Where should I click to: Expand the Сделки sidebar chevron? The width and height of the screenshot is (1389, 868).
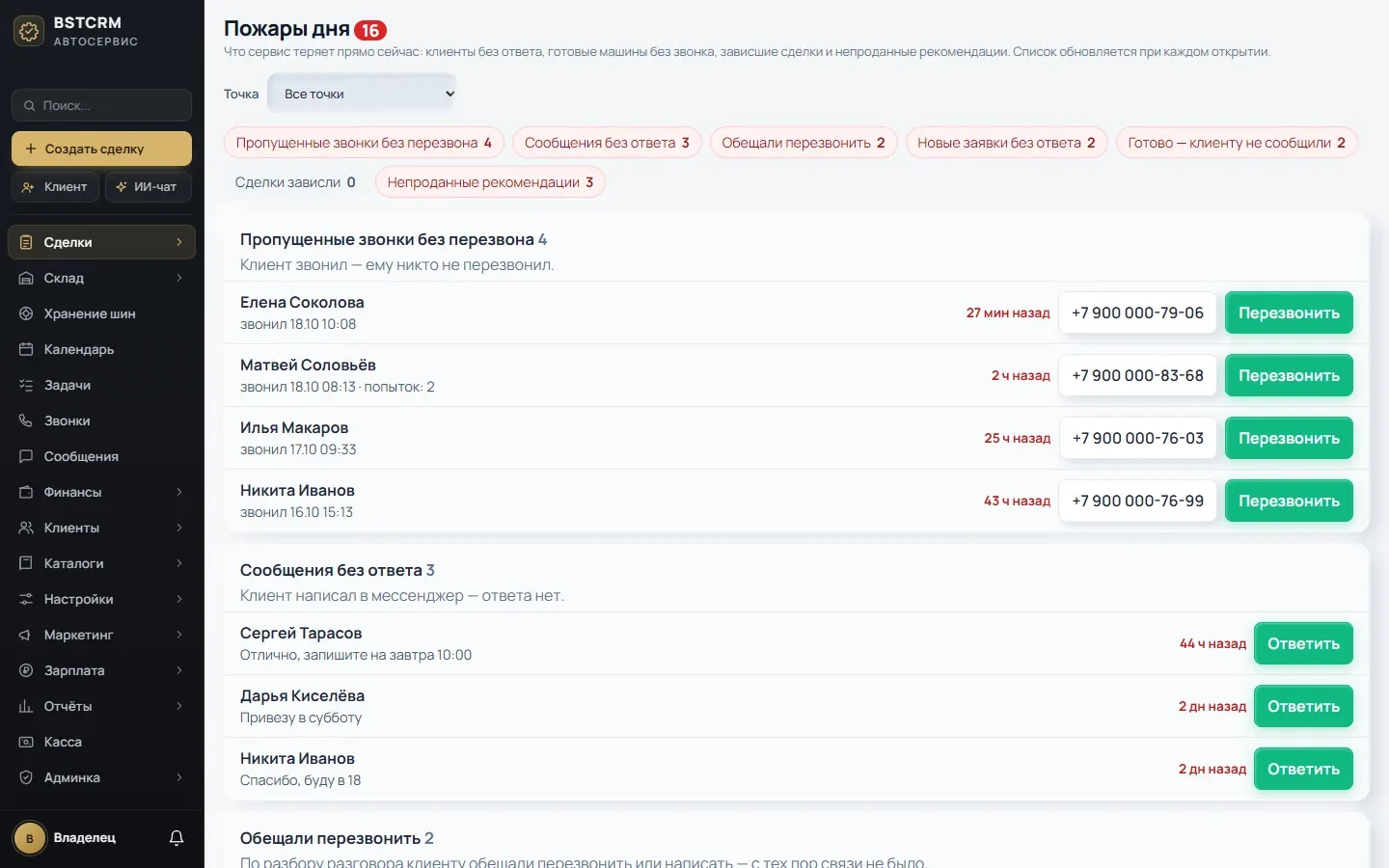click(x=179, y=242)
